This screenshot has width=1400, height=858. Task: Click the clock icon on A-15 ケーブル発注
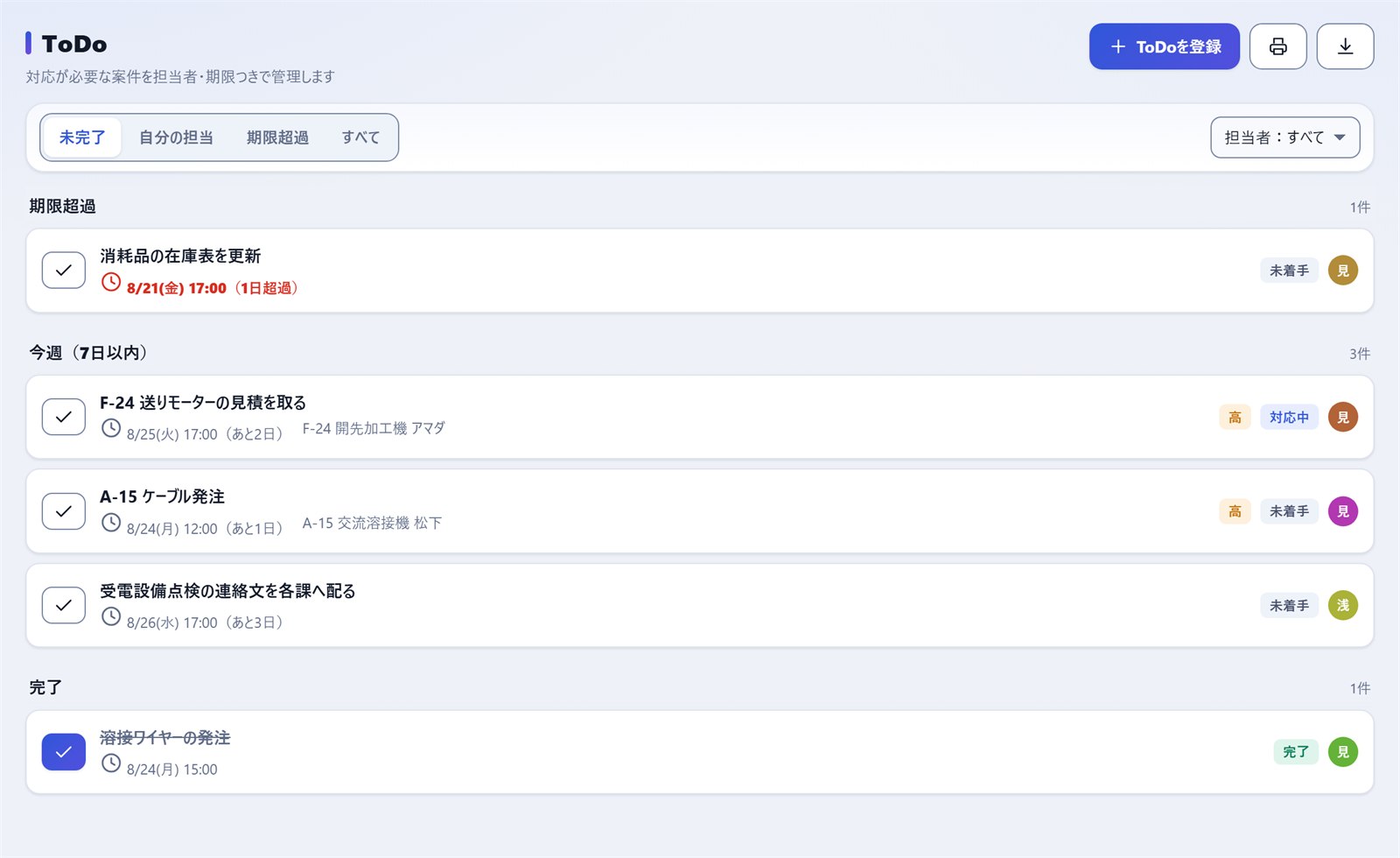[111, 523]
